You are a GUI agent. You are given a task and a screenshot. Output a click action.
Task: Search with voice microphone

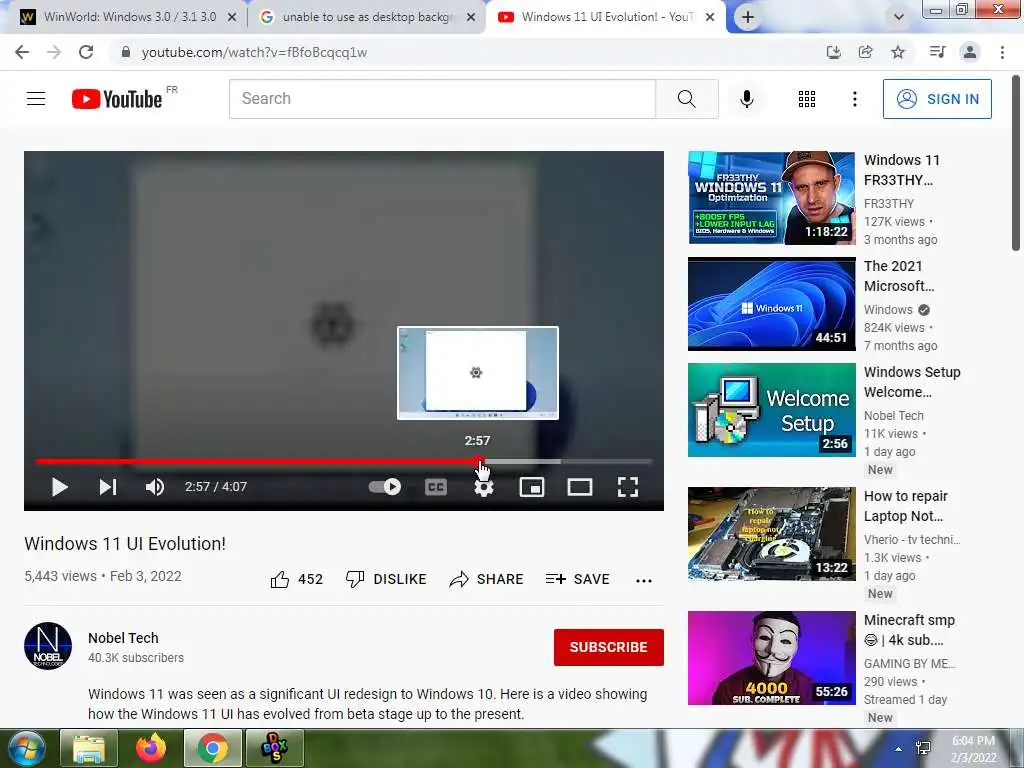(x=746, y=99)
